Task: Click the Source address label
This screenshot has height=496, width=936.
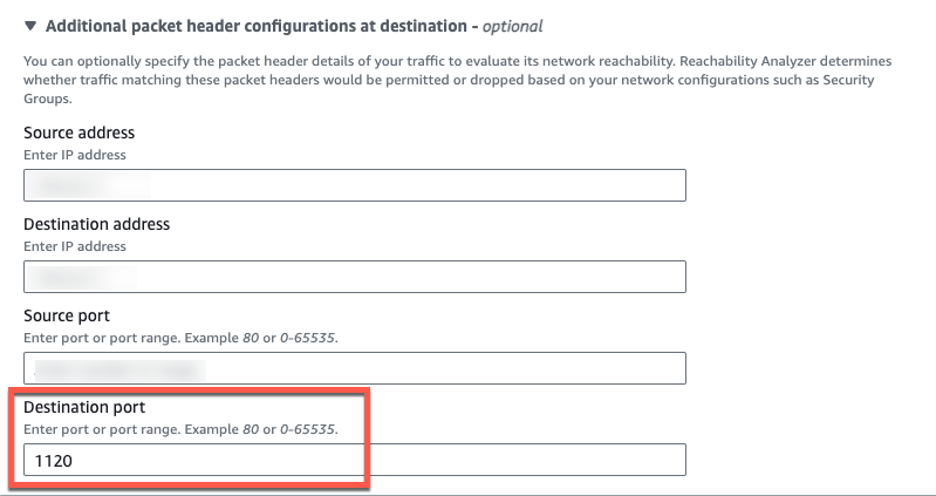Action: click(x=79, y=133)
